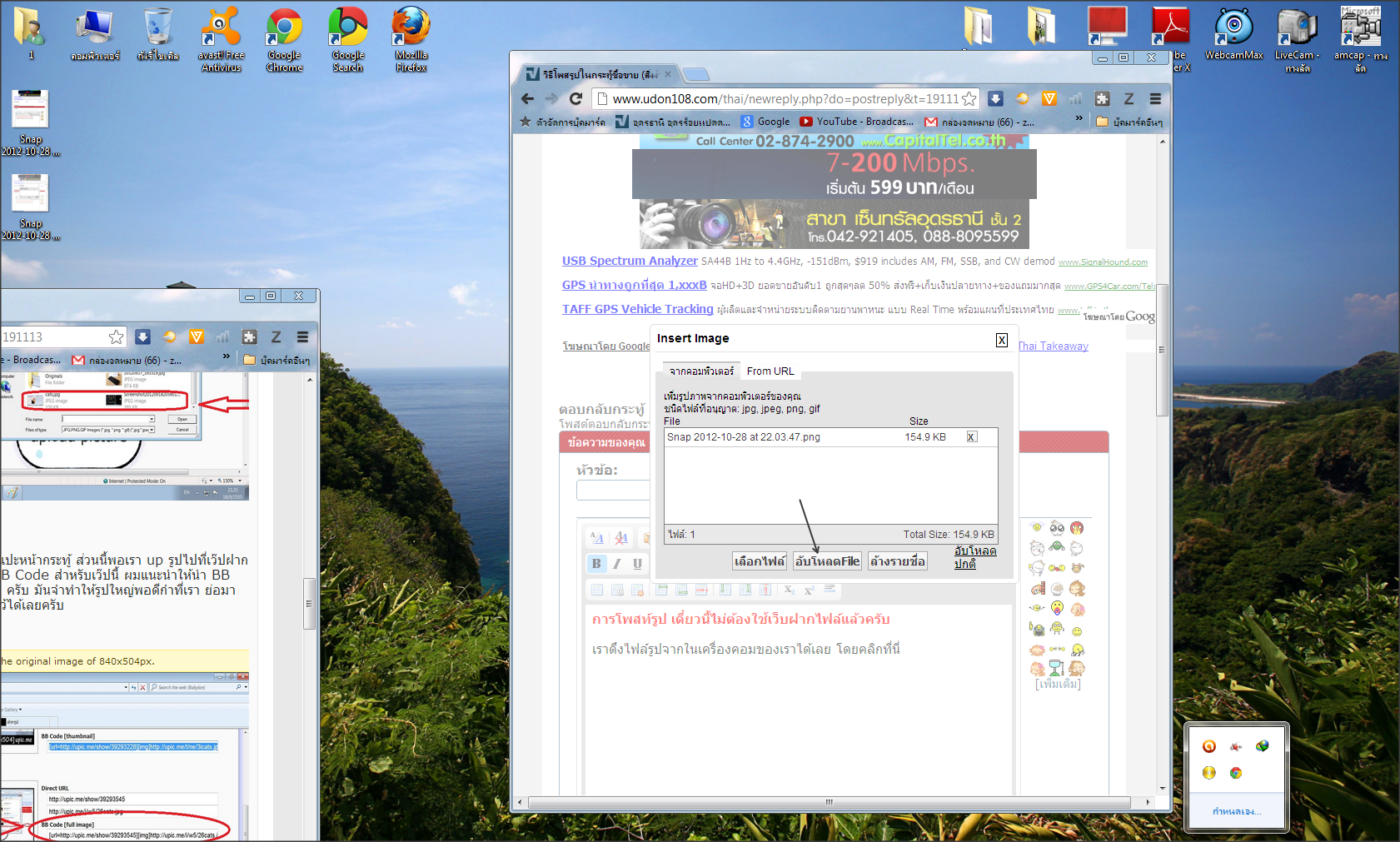
Task: Click the blue download extension icon in the left window
Action: point(142,337)
